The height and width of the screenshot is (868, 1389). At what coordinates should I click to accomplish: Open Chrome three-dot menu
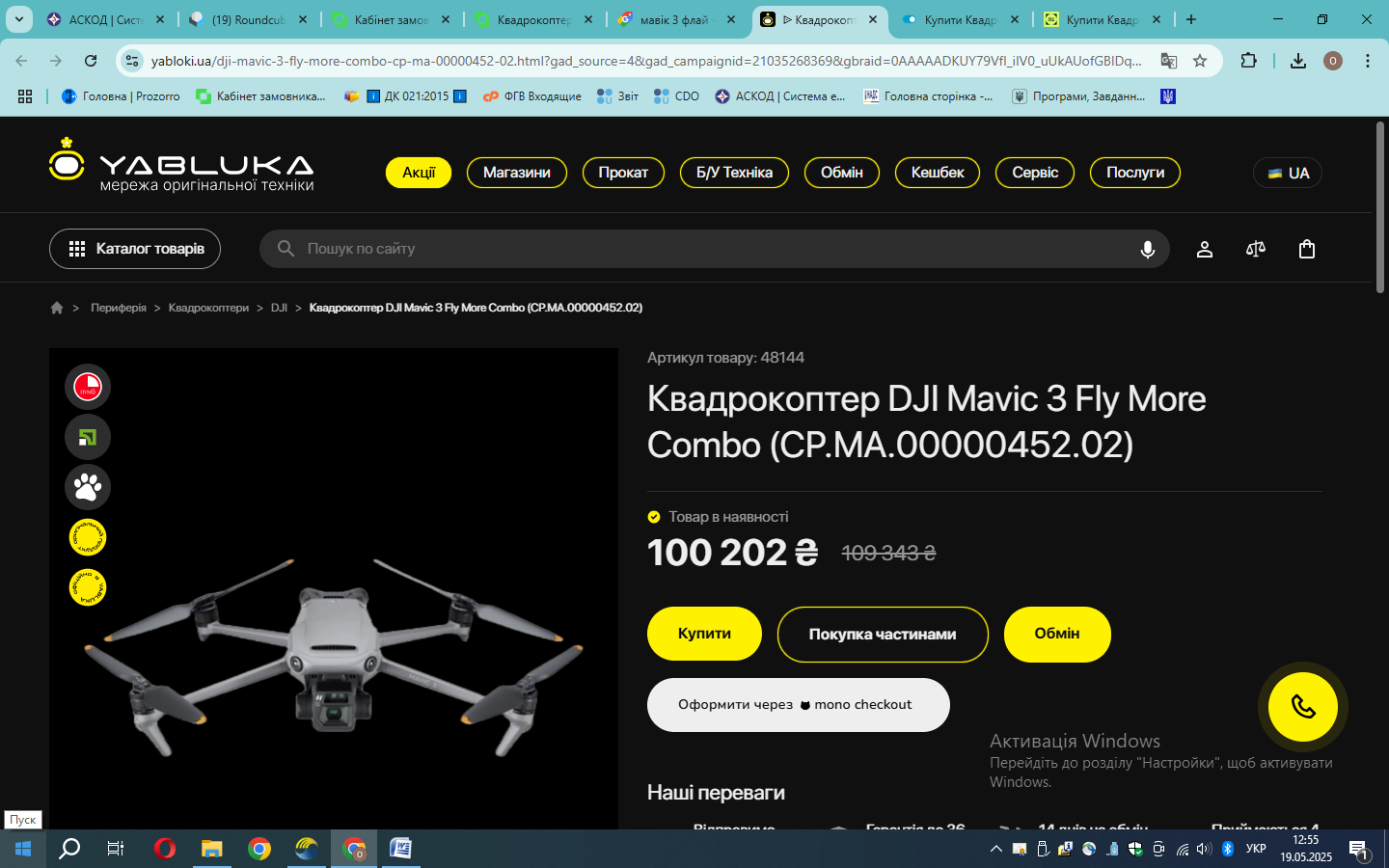coord(1368,61)
